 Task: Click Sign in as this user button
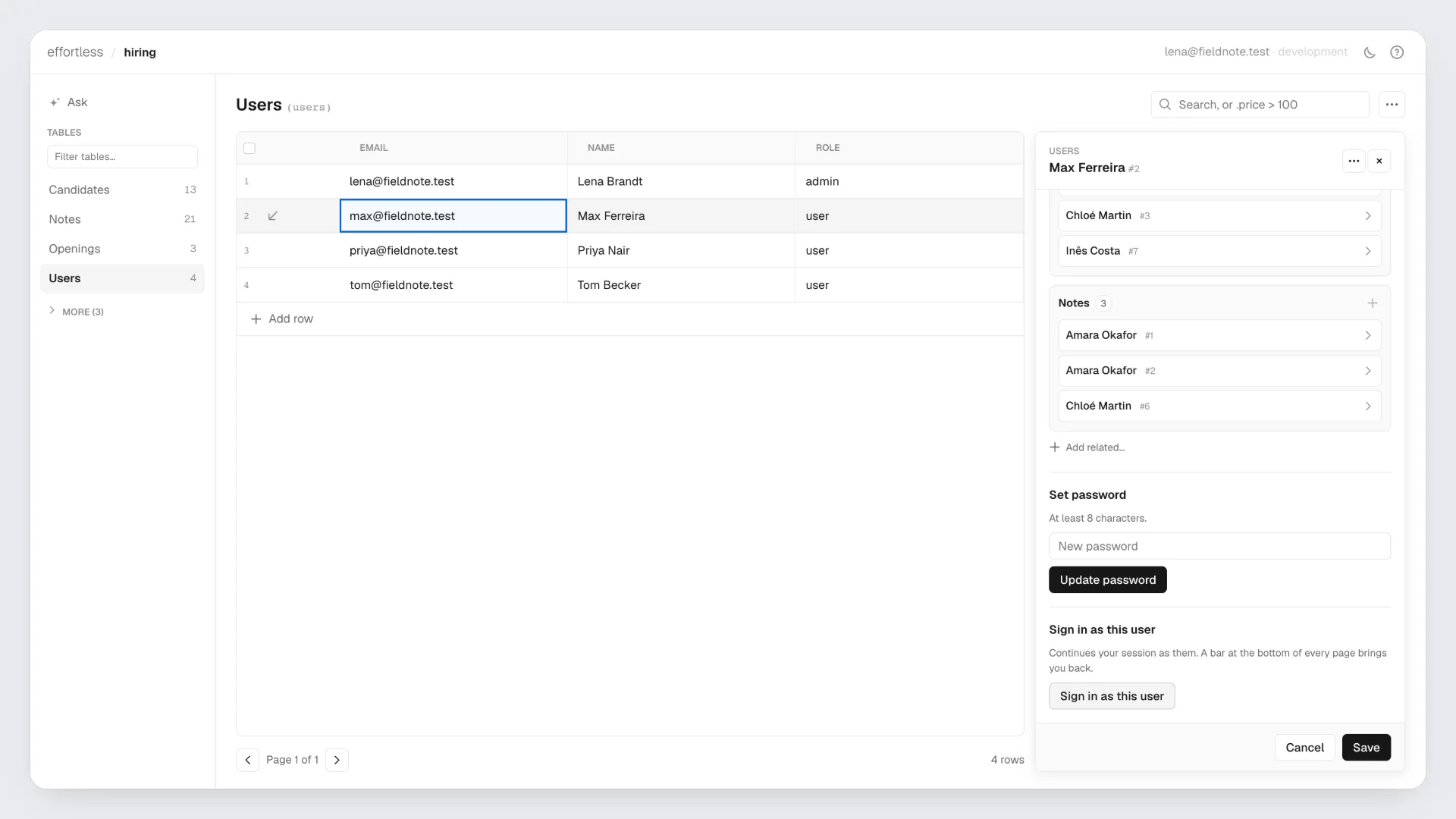(x=1112, y=696)
